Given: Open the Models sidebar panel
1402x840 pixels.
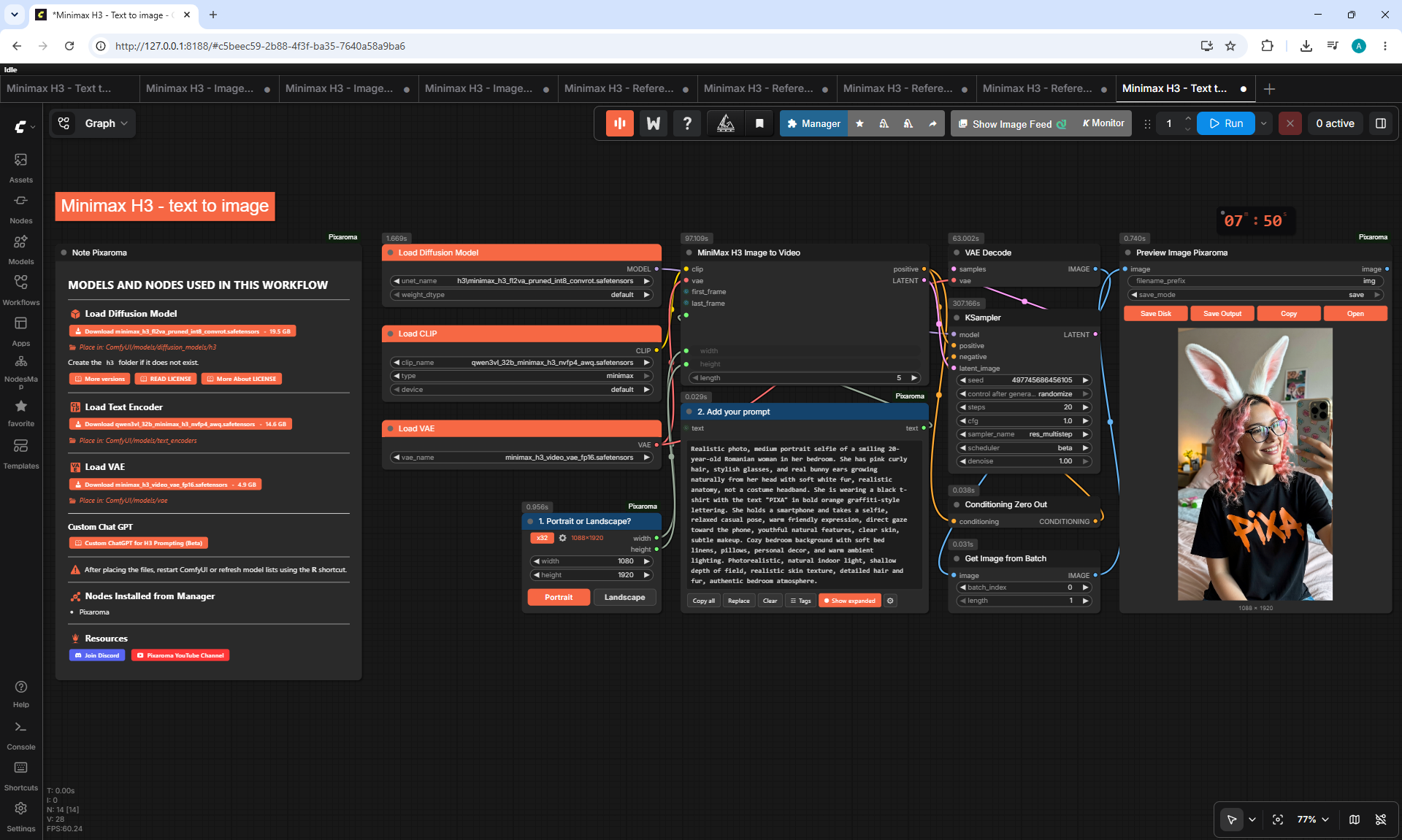Looking at the screenshot, I should tap(20, 248).
